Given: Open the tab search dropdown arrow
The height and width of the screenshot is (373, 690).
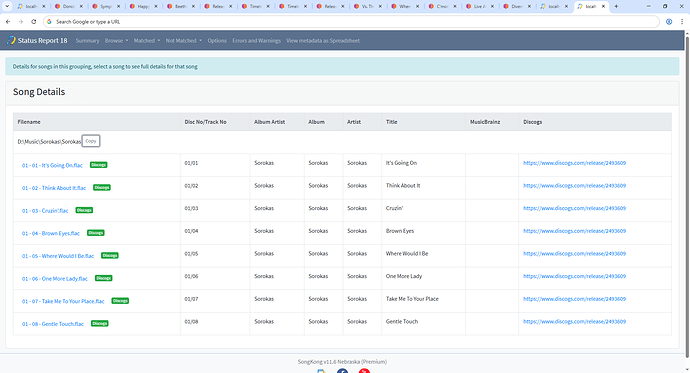Looking at the screenshot, I should click(x=7, y=6).
